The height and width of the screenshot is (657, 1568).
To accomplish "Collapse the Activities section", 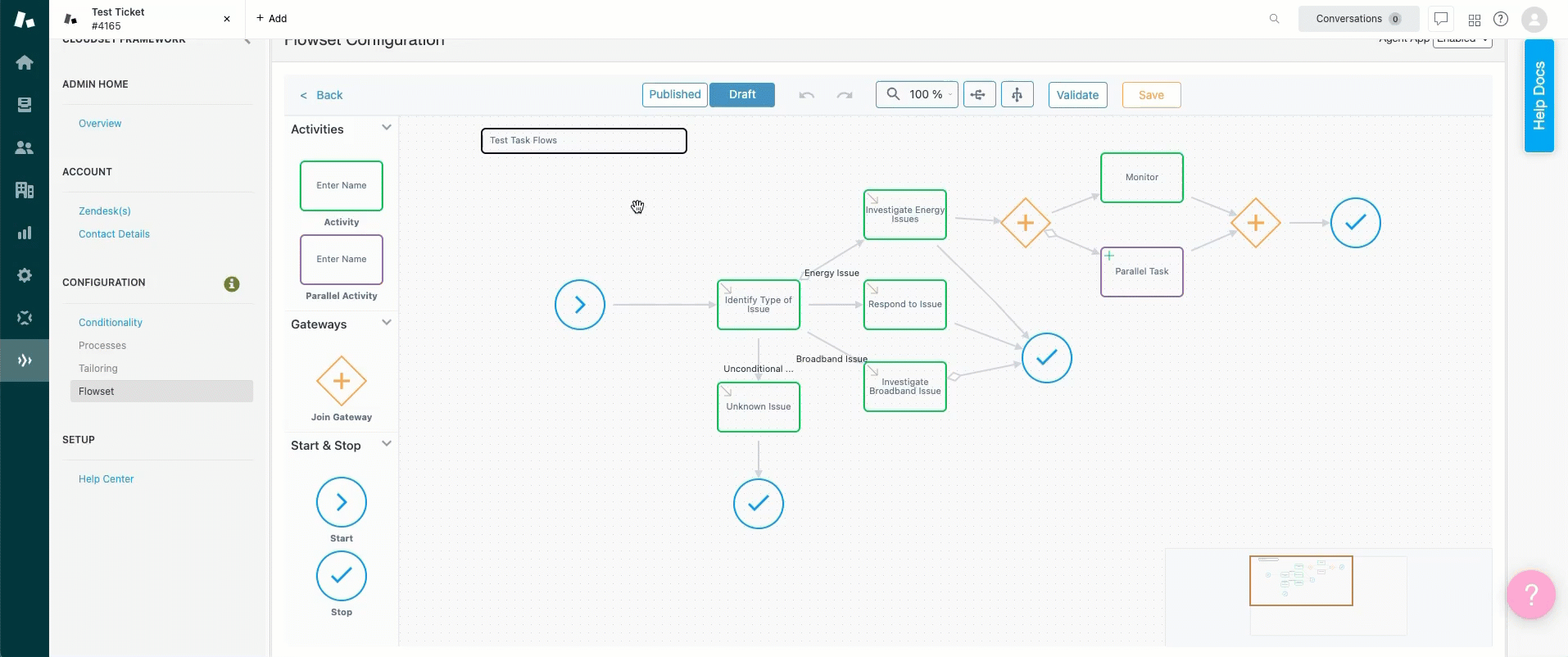I will [x=387, y=128].
